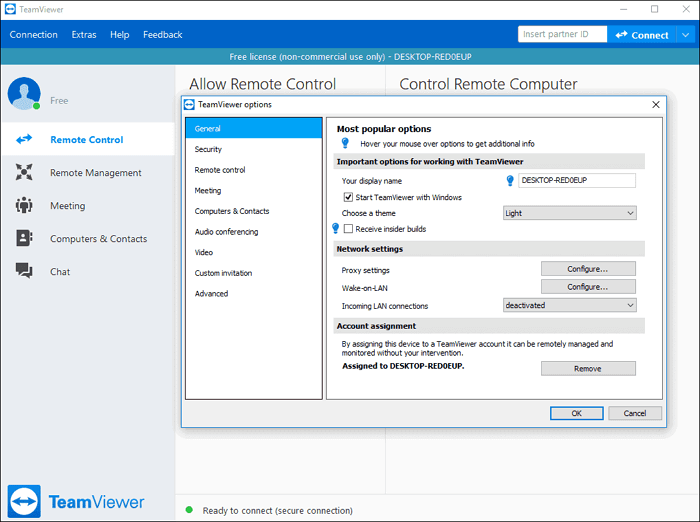Click the lightbulb hint beside display name
This screenshot has height=522, width=700.
click(x=509, y=181)
